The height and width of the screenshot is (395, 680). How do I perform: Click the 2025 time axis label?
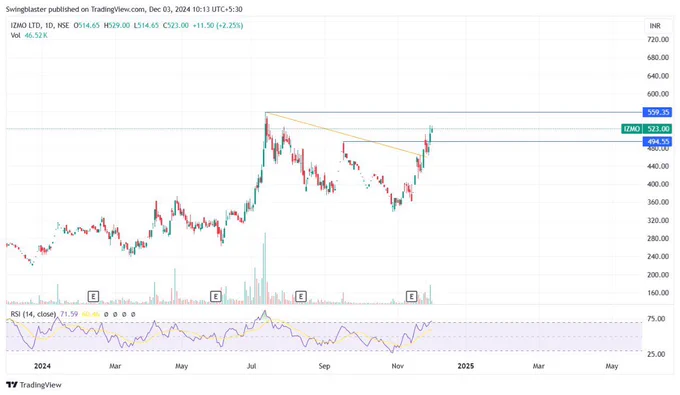click(x=466, y=366)
